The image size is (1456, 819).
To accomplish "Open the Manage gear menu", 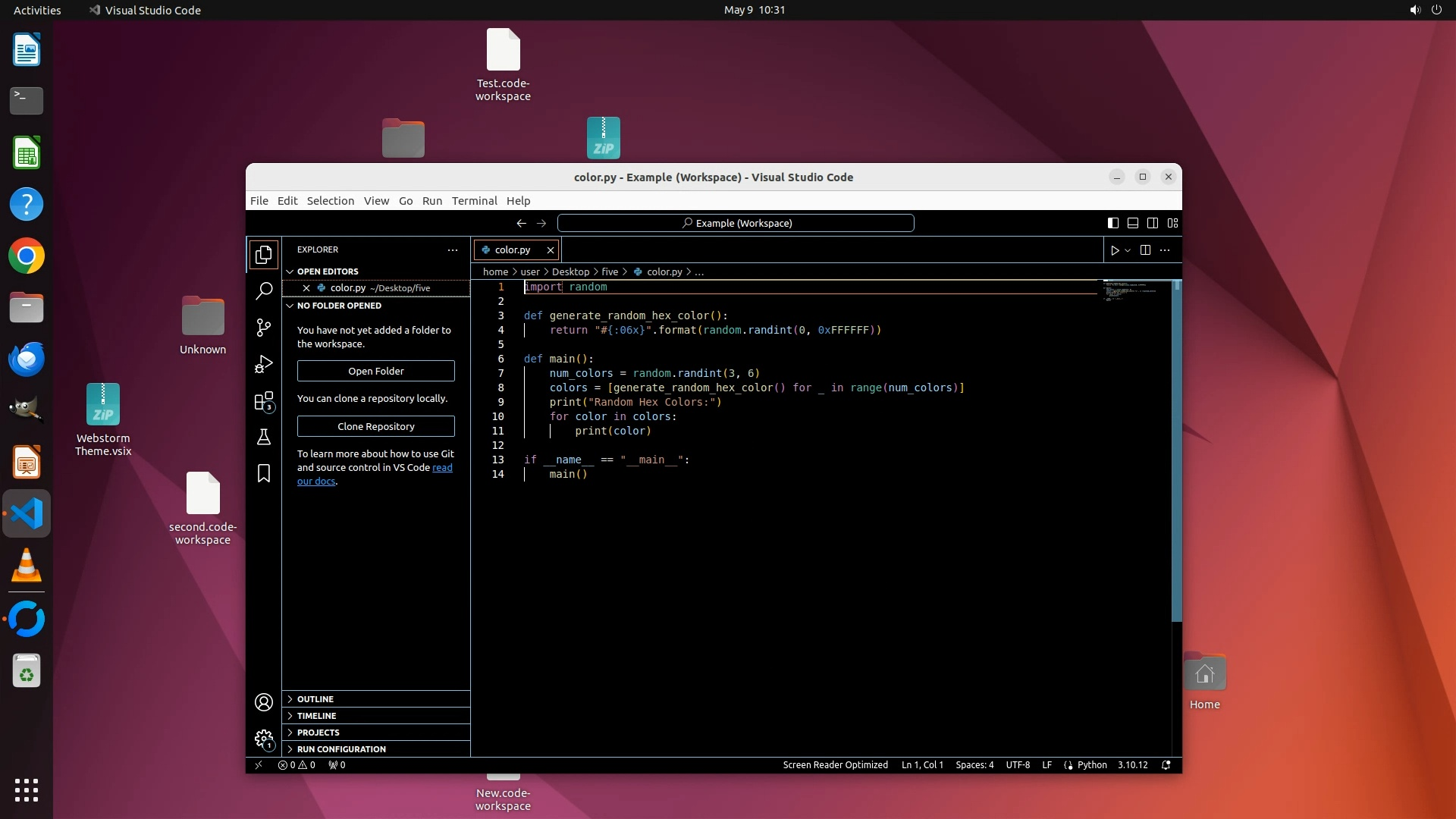I will tap(263, 739).
